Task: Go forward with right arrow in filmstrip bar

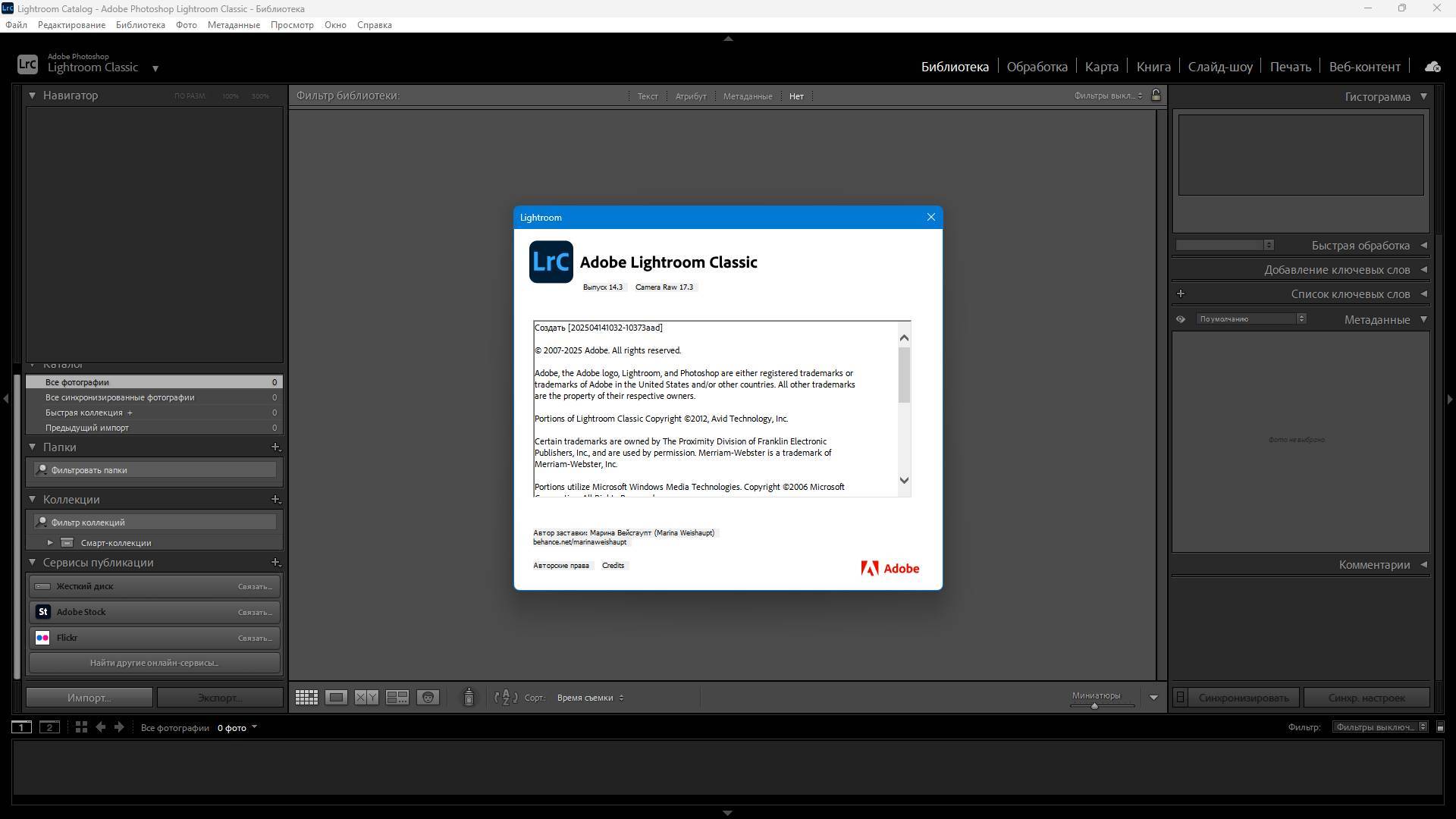Action: [x=119, y=727]
